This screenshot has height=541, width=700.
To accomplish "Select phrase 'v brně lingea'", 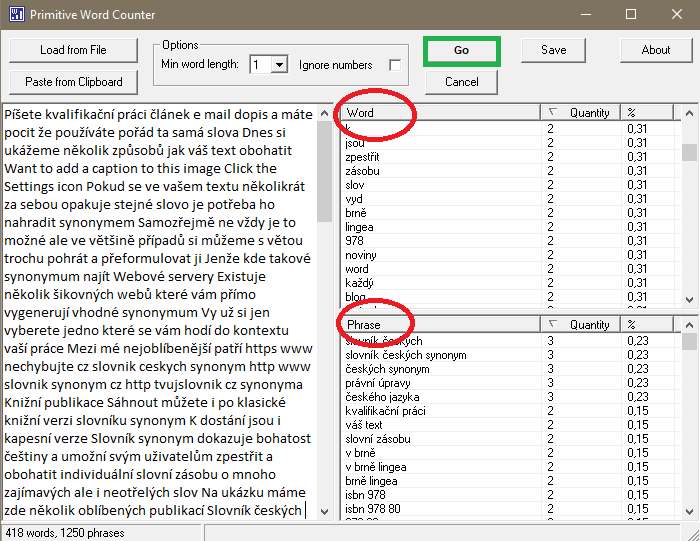I will point(509,467).
